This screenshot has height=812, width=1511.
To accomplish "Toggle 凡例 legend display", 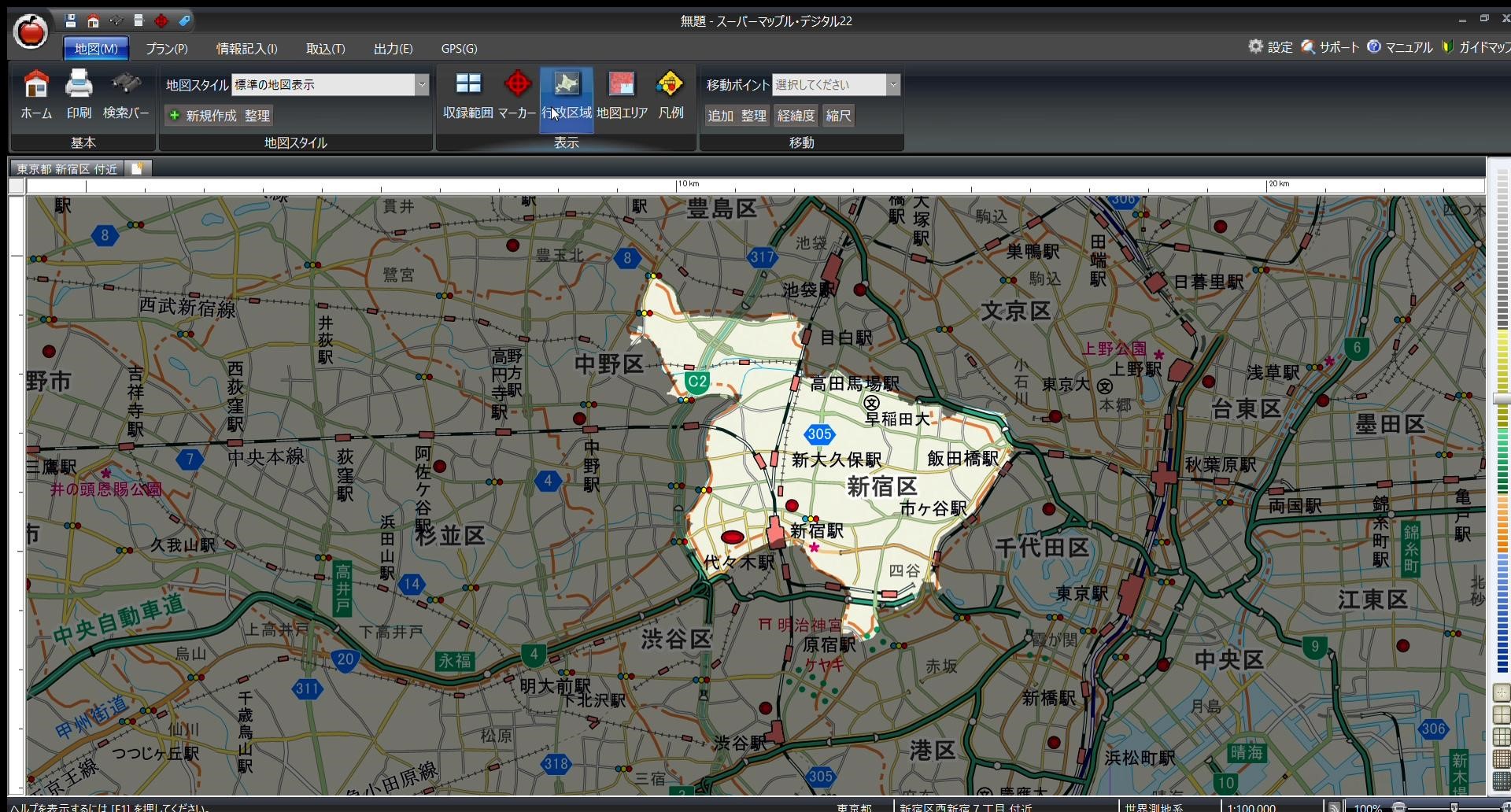I will 671,95.
